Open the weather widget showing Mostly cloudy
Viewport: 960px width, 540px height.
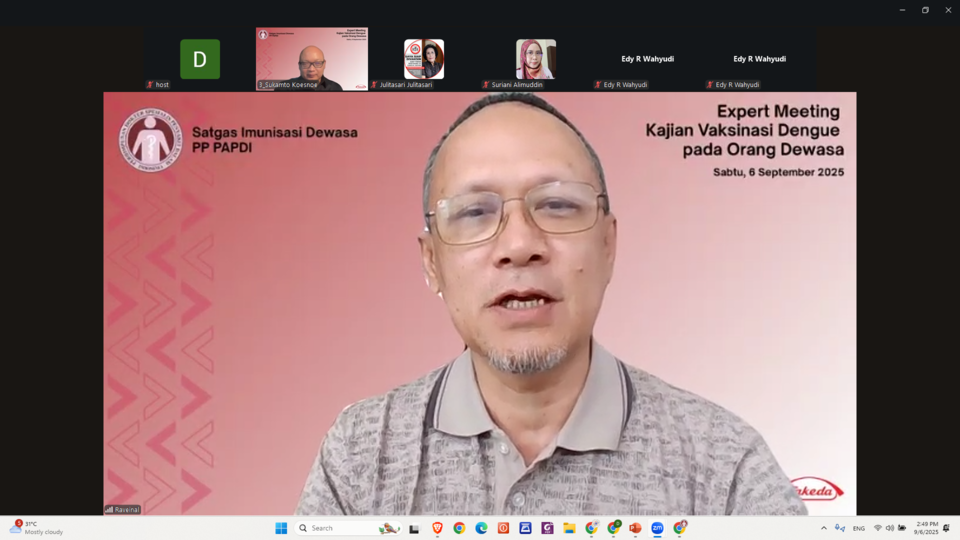coord(36,528)
